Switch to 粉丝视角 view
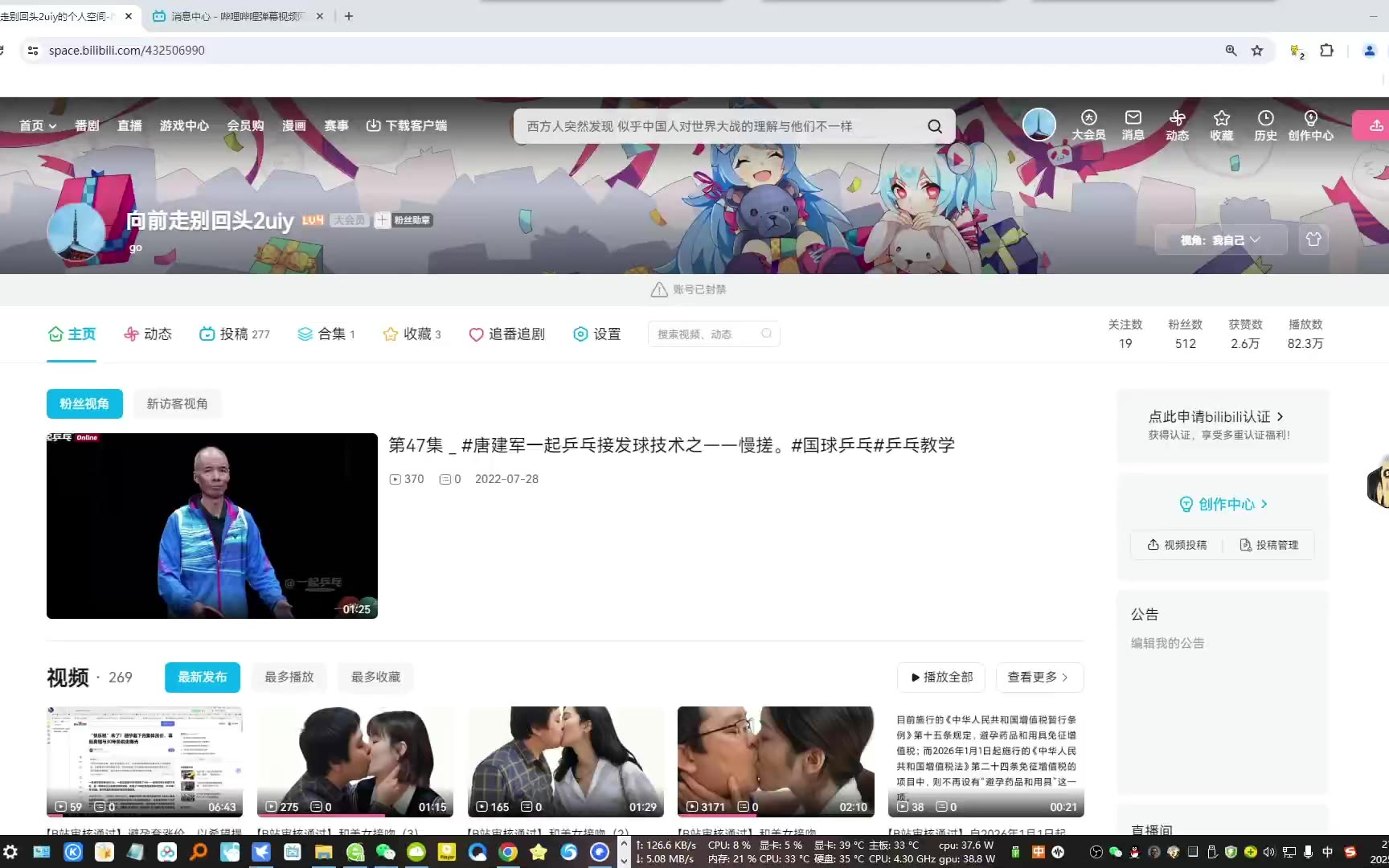 pos(84,403)
